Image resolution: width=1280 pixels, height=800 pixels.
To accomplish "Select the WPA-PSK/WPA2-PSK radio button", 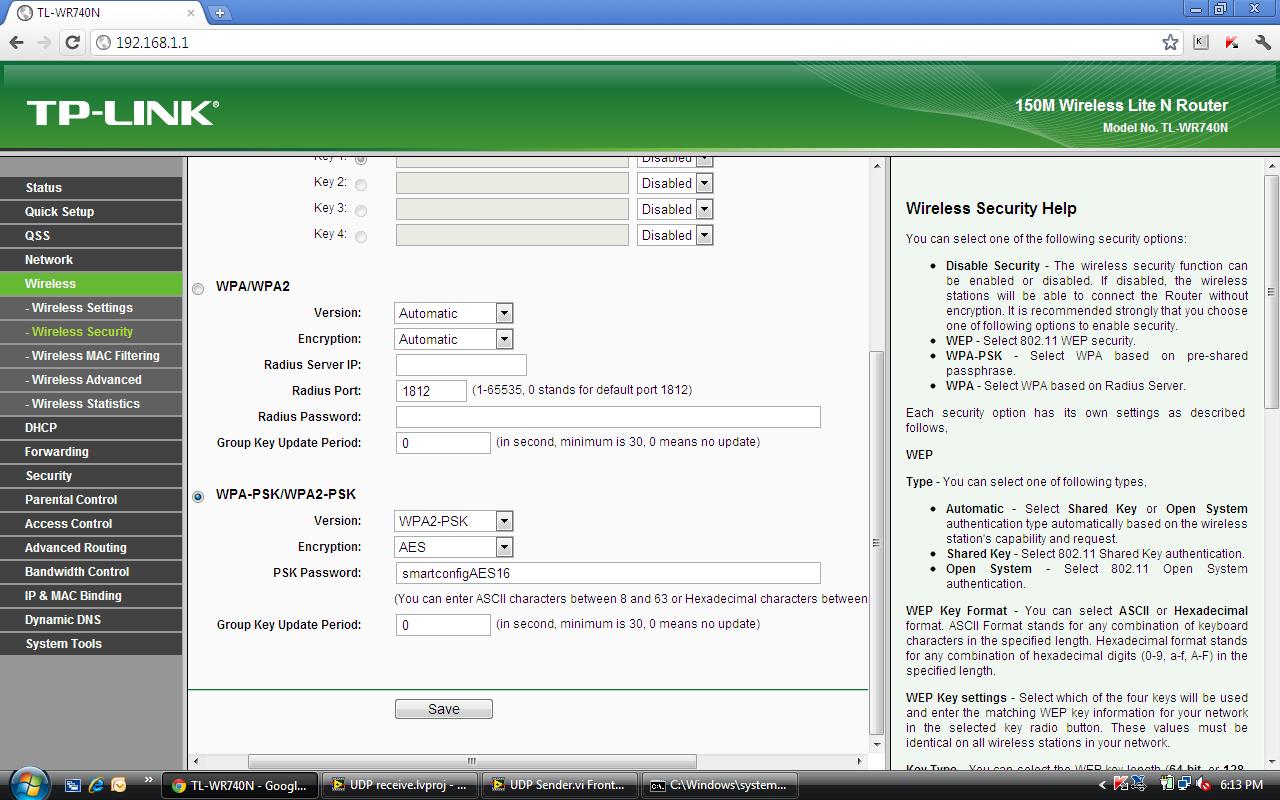I will (197, 495).
